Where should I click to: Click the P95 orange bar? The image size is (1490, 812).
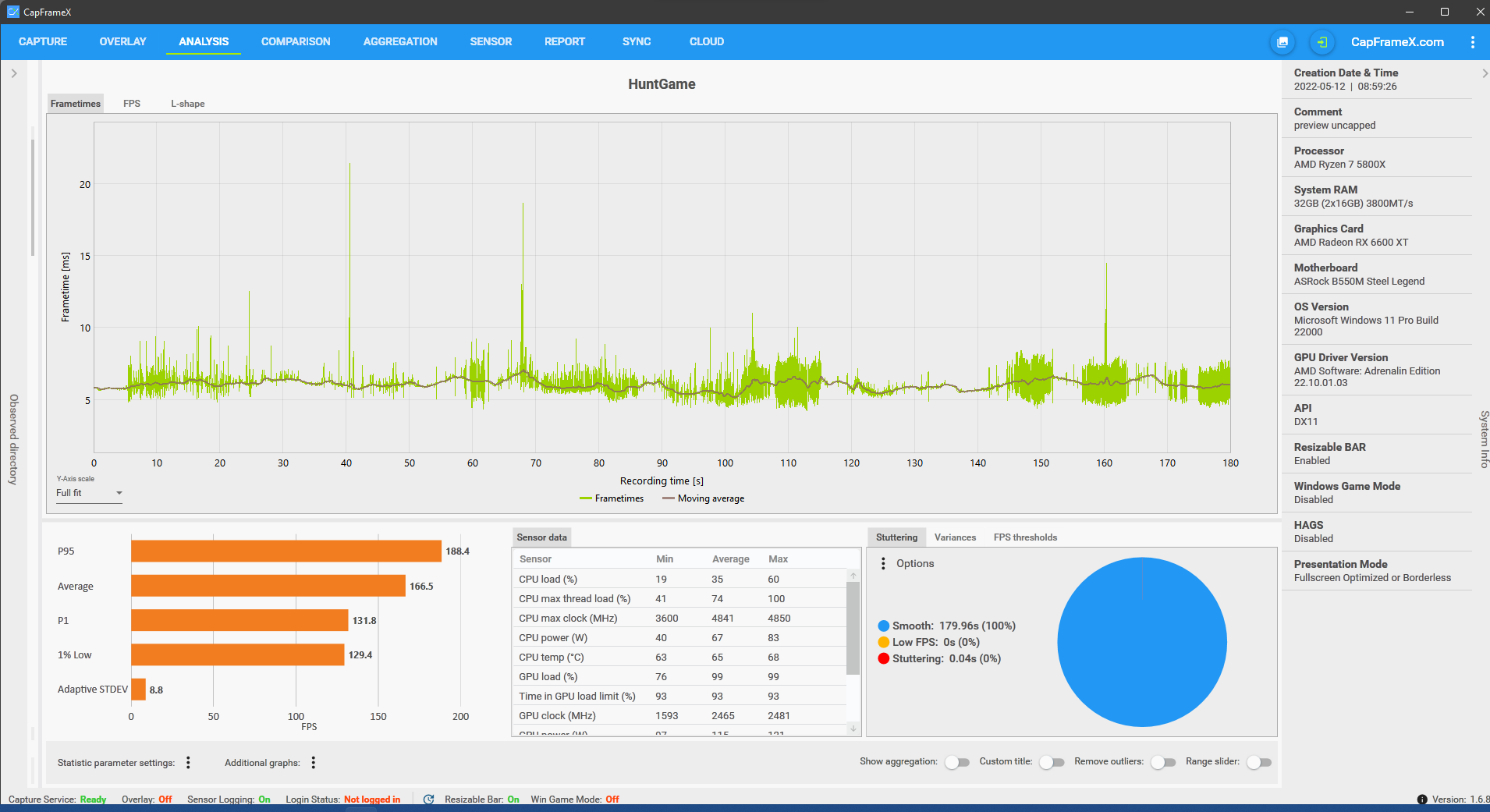click(286, 551)
